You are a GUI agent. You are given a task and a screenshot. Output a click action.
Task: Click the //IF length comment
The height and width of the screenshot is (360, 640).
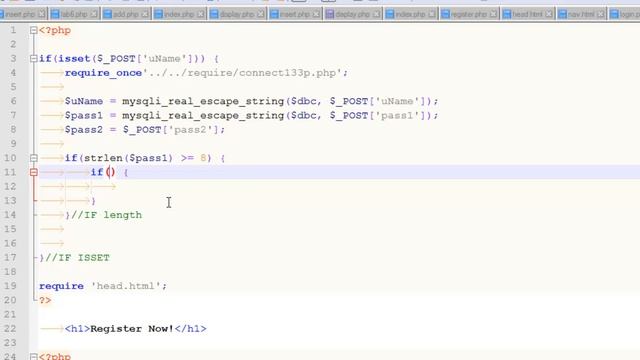107,215
